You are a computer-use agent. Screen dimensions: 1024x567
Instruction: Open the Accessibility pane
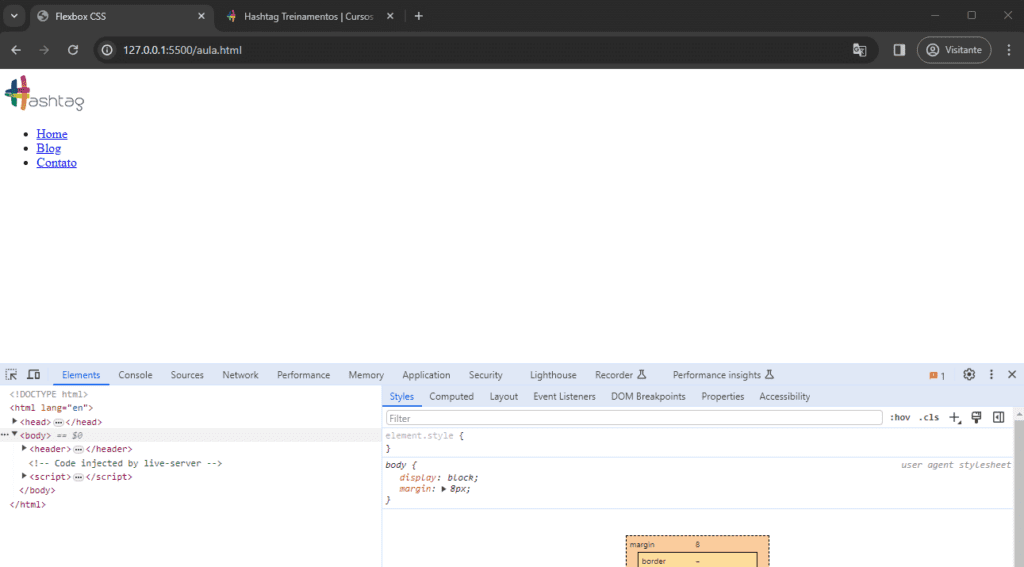[x=784, y=397]
